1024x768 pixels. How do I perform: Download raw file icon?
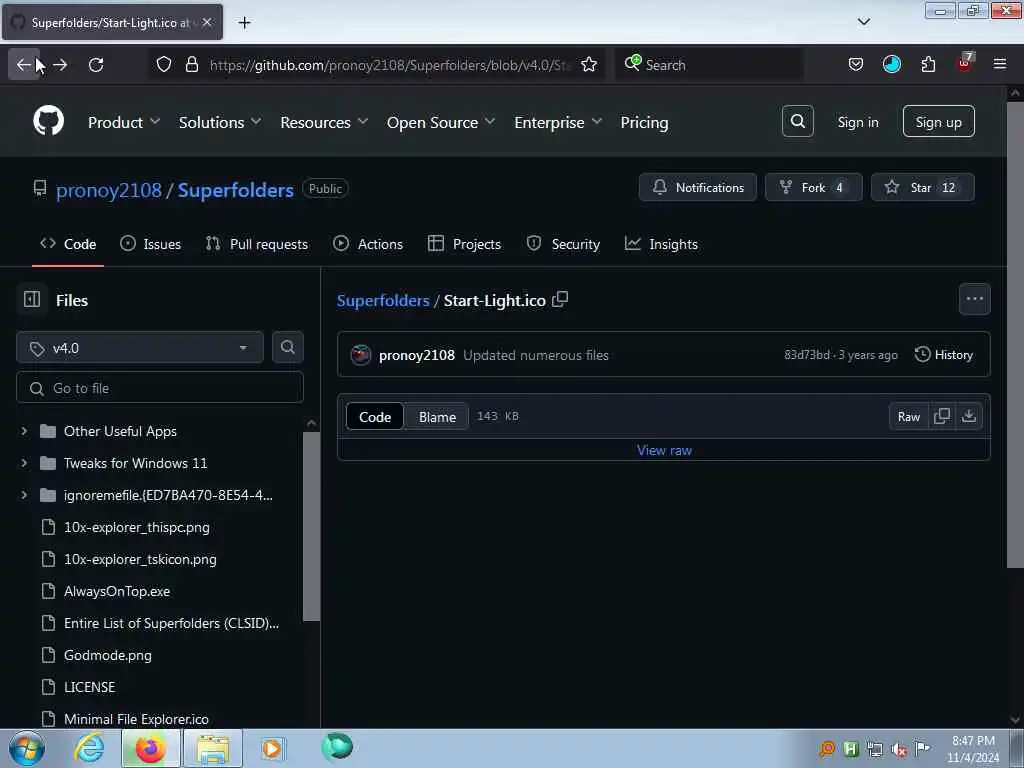click(x=969, y=416)
